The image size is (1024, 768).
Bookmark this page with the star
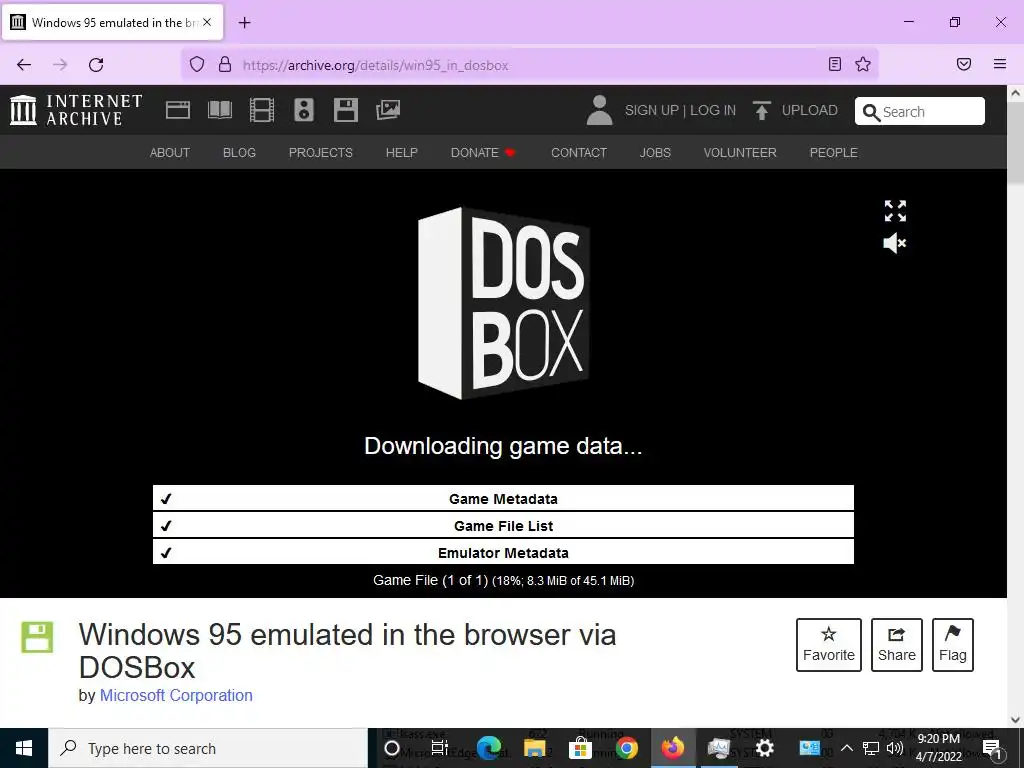863,64
